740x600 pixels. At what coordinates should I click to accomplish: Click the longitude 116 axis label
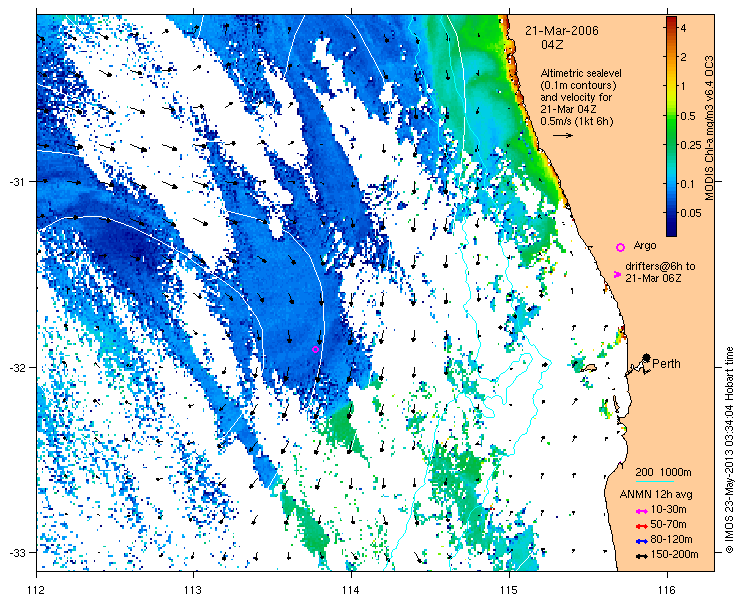pos(667,590)
